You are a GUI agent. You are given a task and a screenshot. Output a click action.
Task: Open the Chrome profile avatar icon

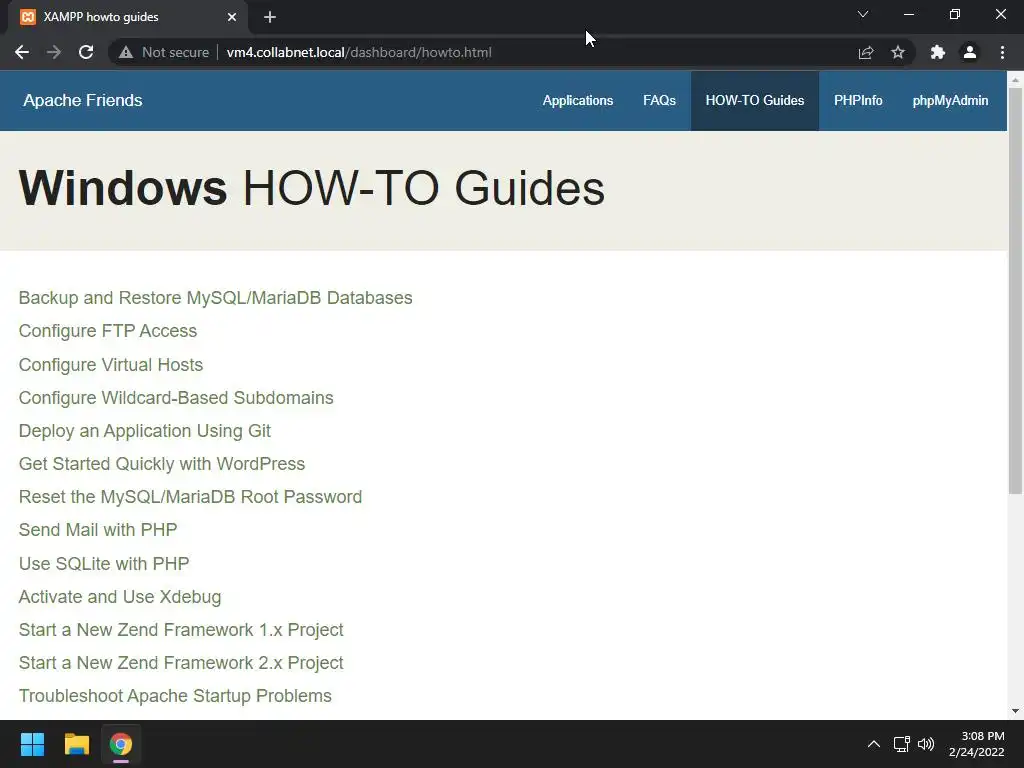coord(970,52)
